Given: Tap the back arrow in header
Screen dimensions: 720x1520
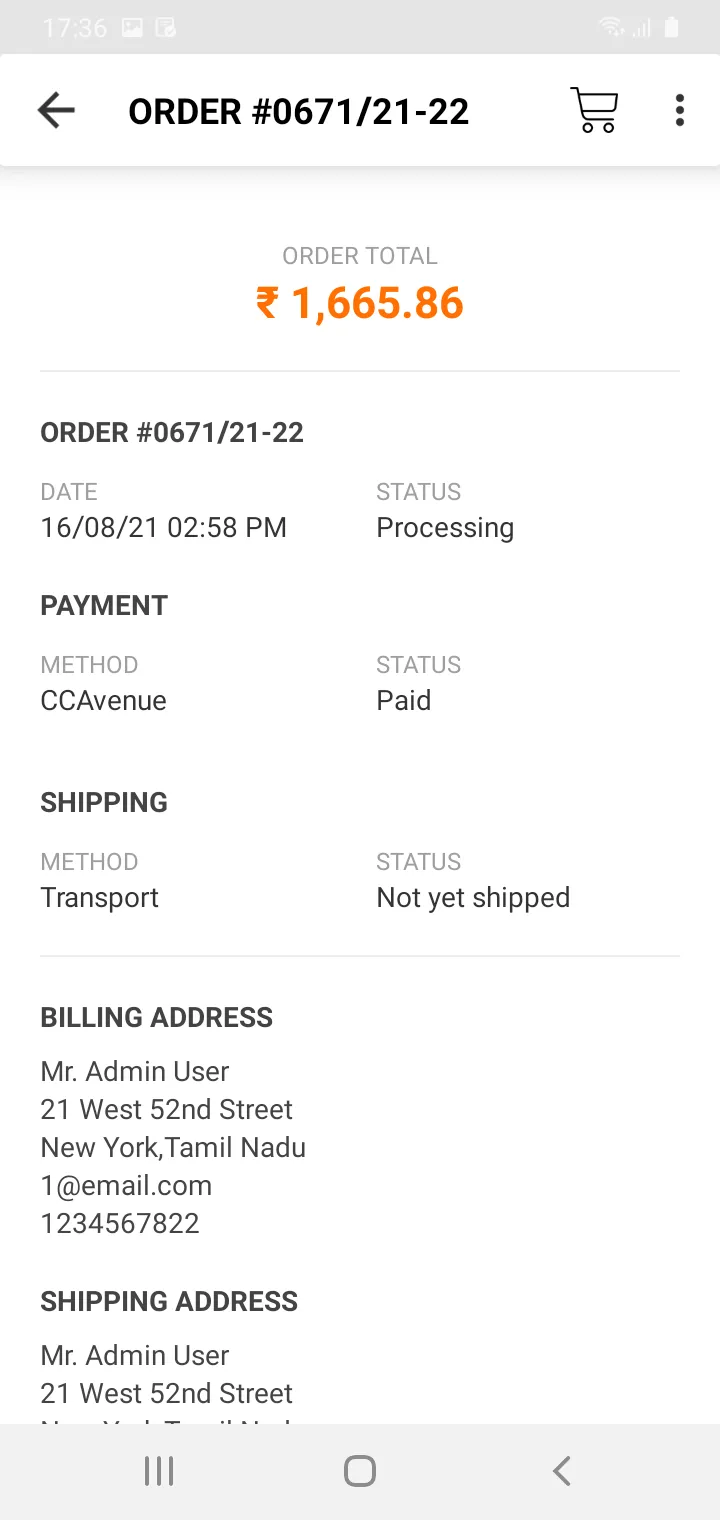Looking at the screenshot, I should tap(56, 110).
